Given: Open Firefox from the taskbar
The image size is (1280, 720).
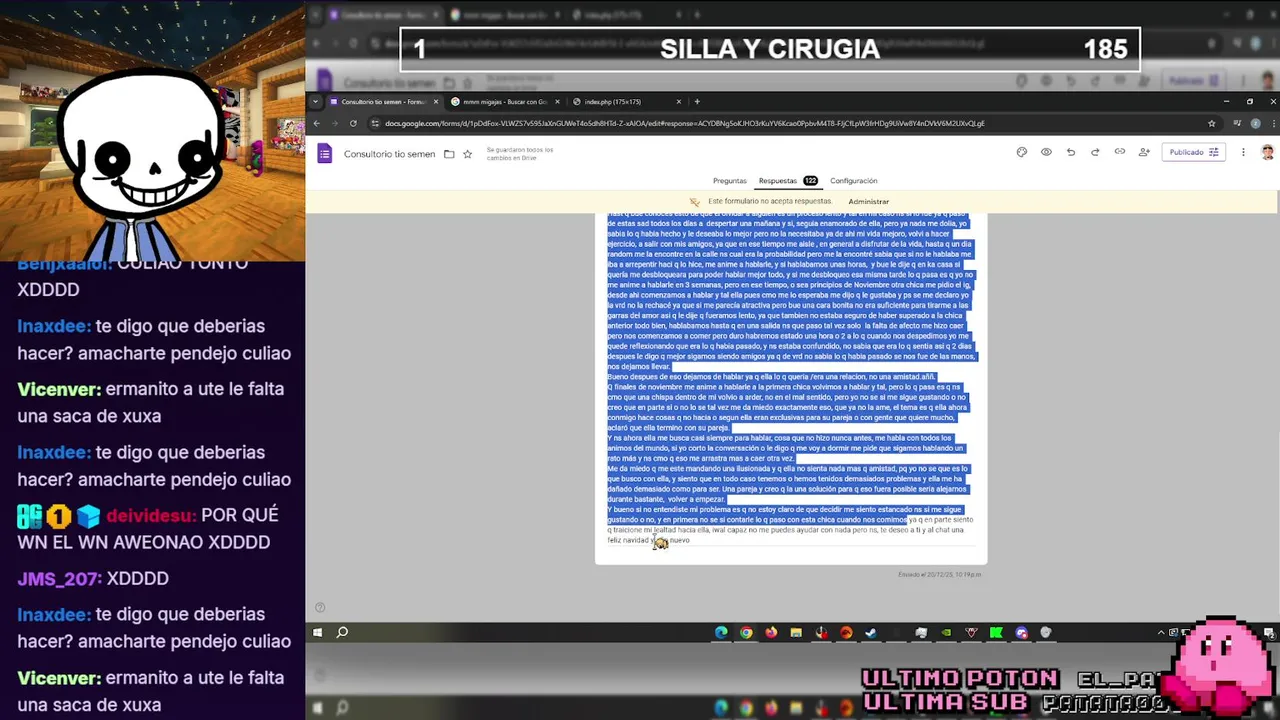Looking at the screenshot, I should 771,632.
